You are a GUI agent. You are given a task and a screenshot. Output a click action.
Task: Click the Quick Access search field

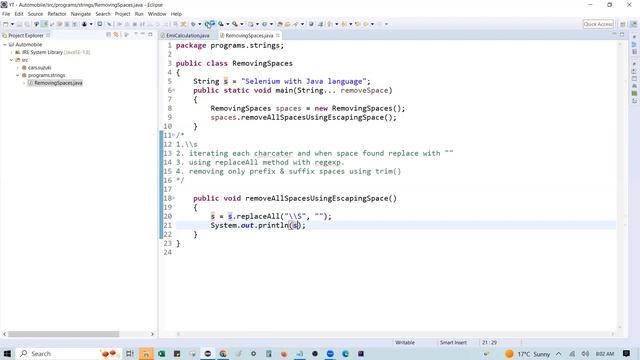[598, 24]
